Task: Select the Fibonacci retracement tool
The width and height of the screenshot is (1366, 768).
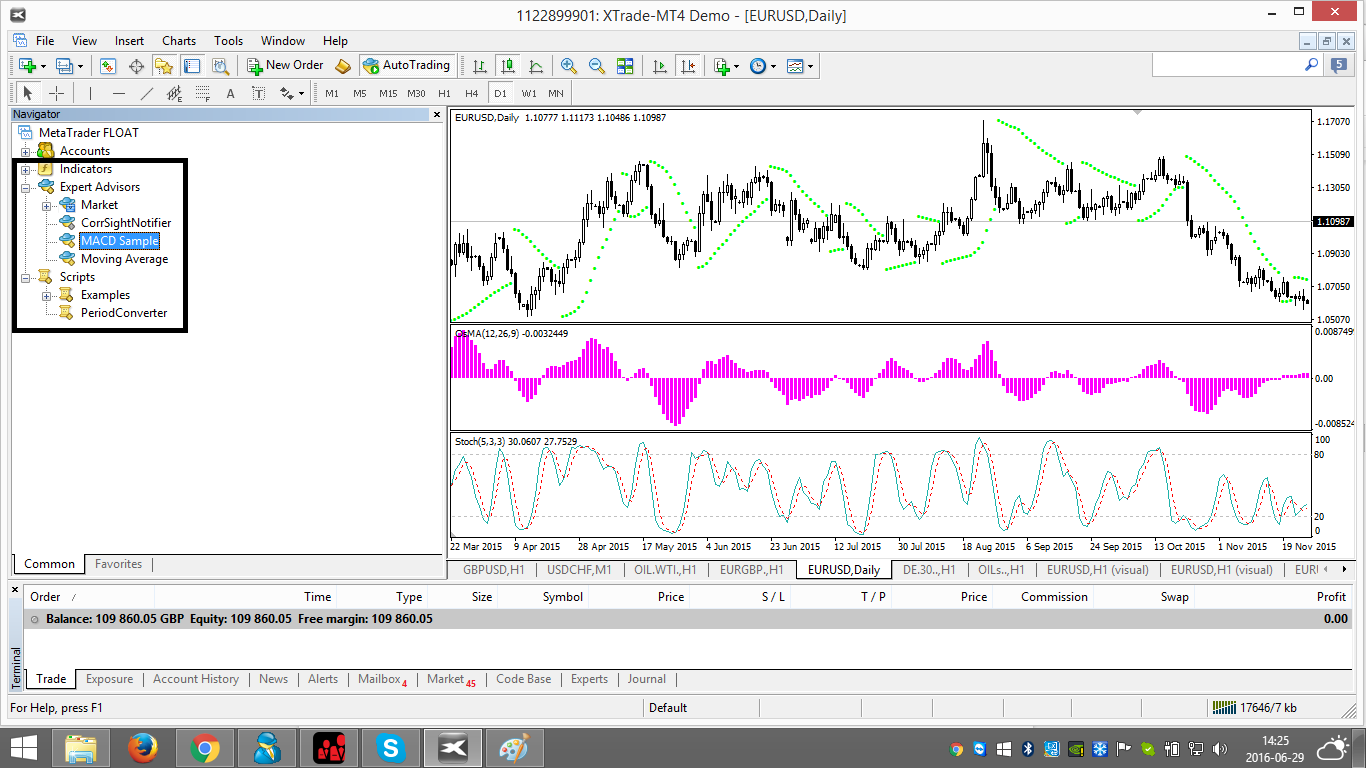Action: coord(203,93)
